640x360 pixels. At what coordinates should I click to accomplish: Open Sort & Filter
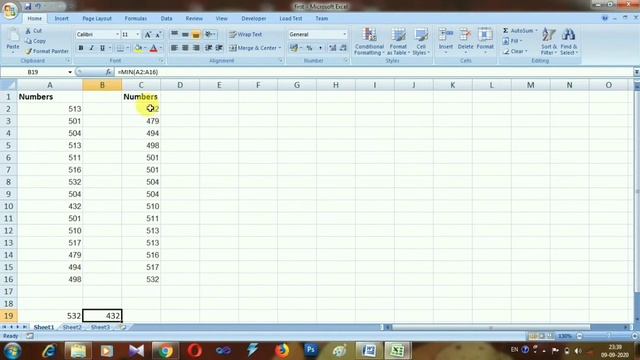pyautogui.click(x=549, y=41)
